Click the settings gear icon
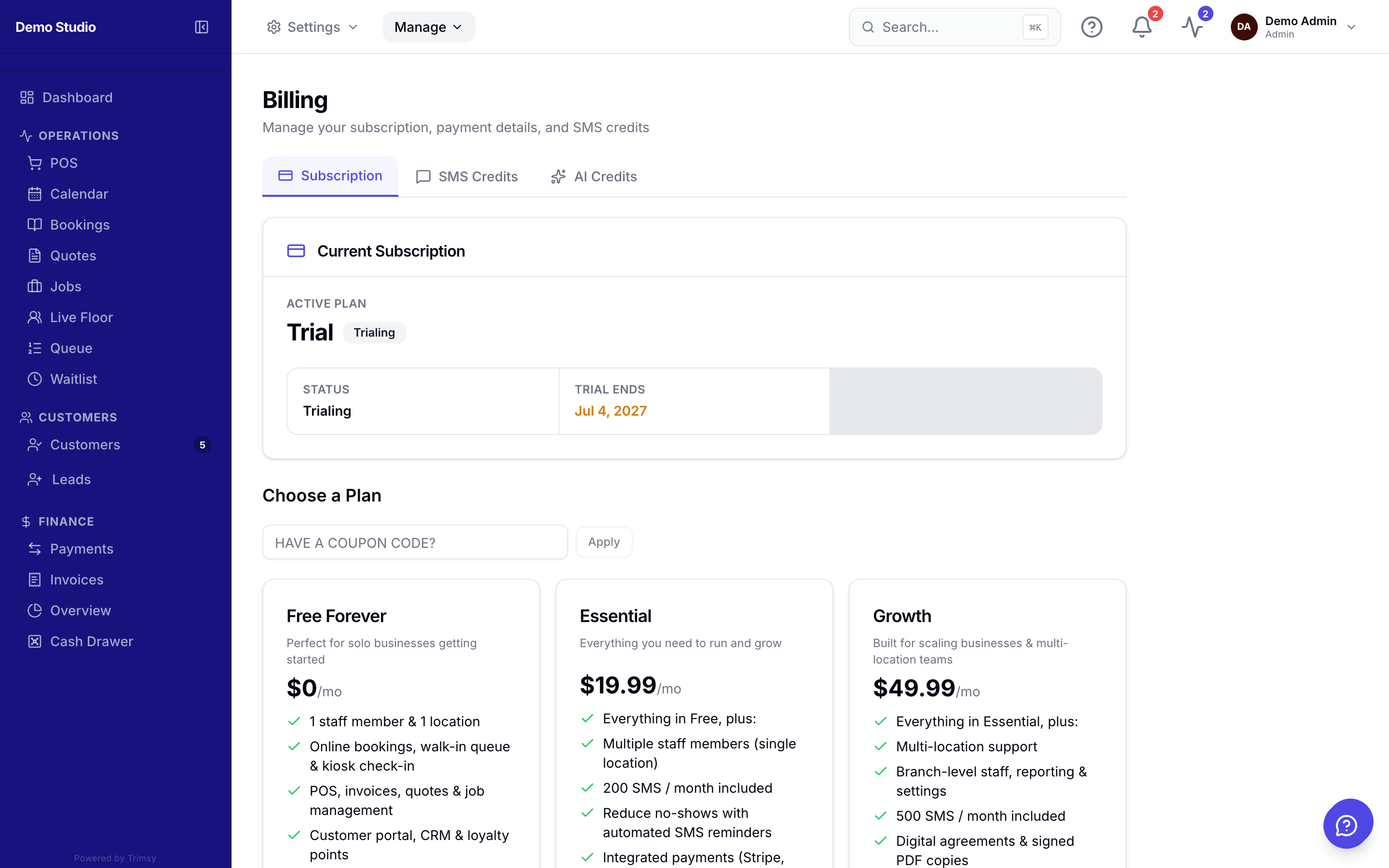 274,27
